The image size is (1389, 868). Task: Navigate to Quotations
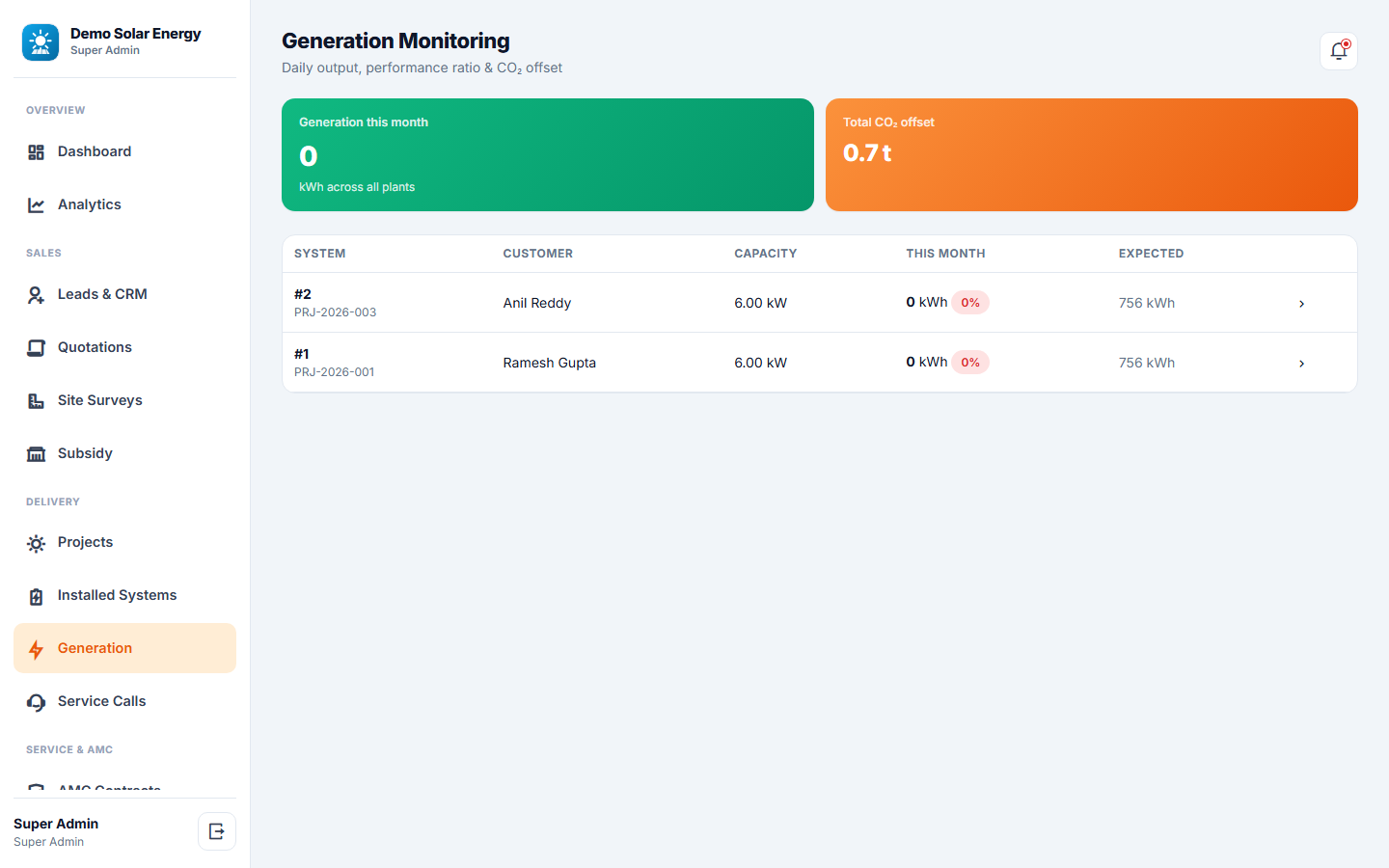click(124, 348)
